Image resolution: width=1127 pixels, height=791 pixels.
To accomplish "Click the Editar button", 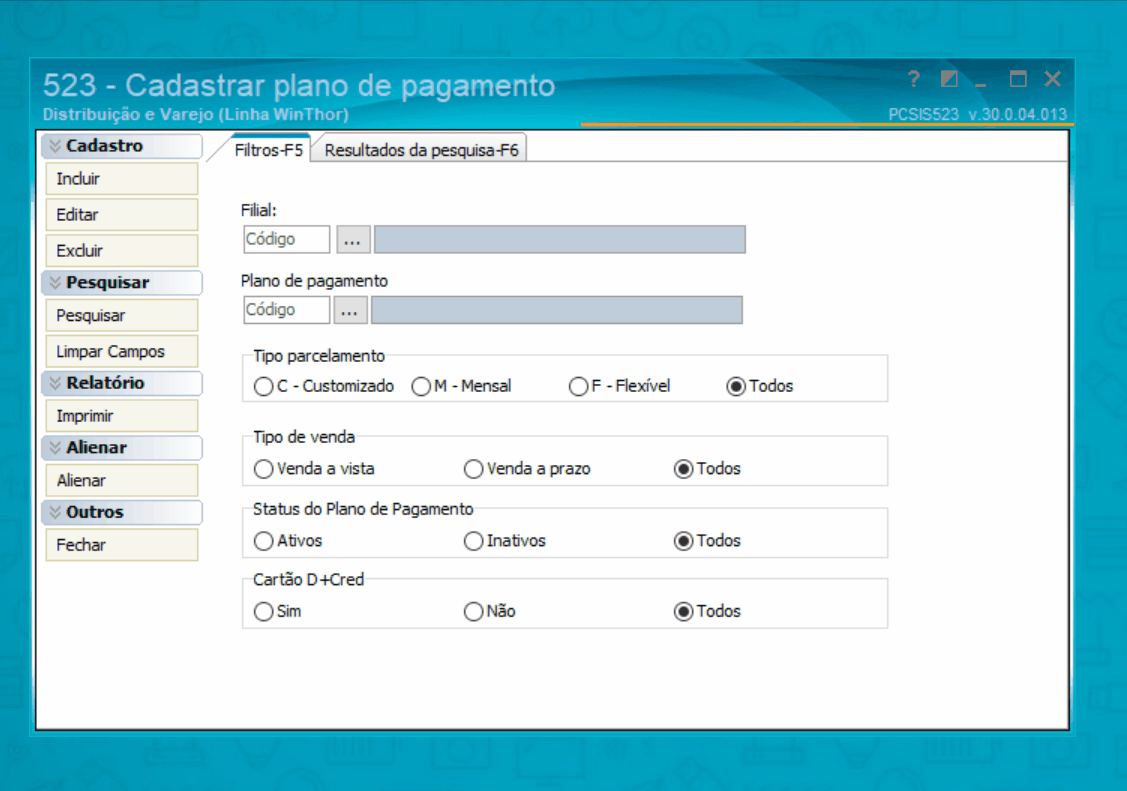I will tap(121, 215).
